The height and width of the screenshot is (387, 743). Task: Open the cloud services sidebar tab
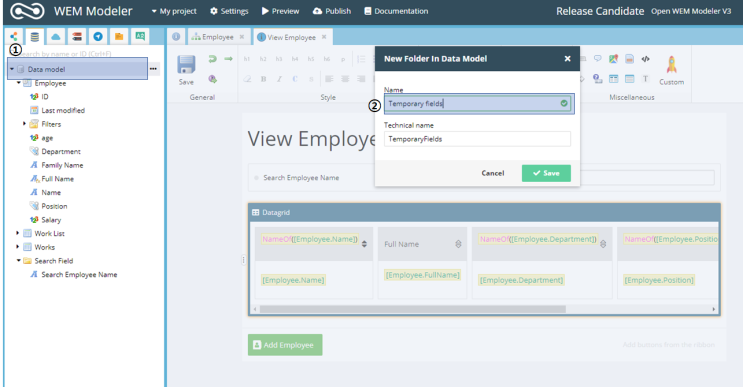pos(56,36)
